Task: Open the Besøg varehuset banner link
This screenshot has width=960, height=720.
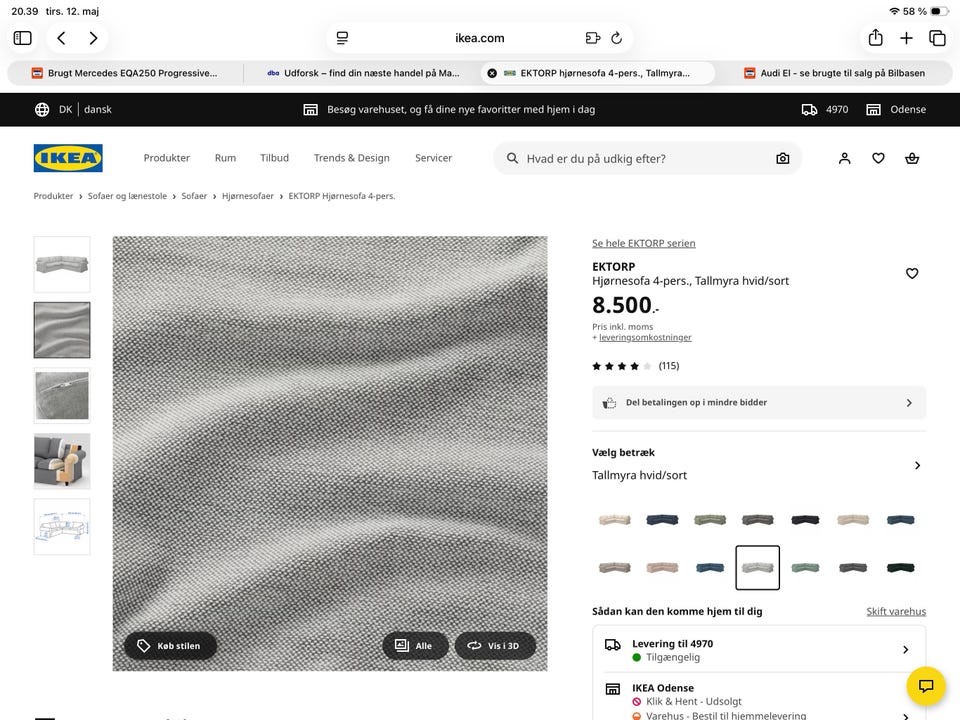Action: tap(449, 110)
